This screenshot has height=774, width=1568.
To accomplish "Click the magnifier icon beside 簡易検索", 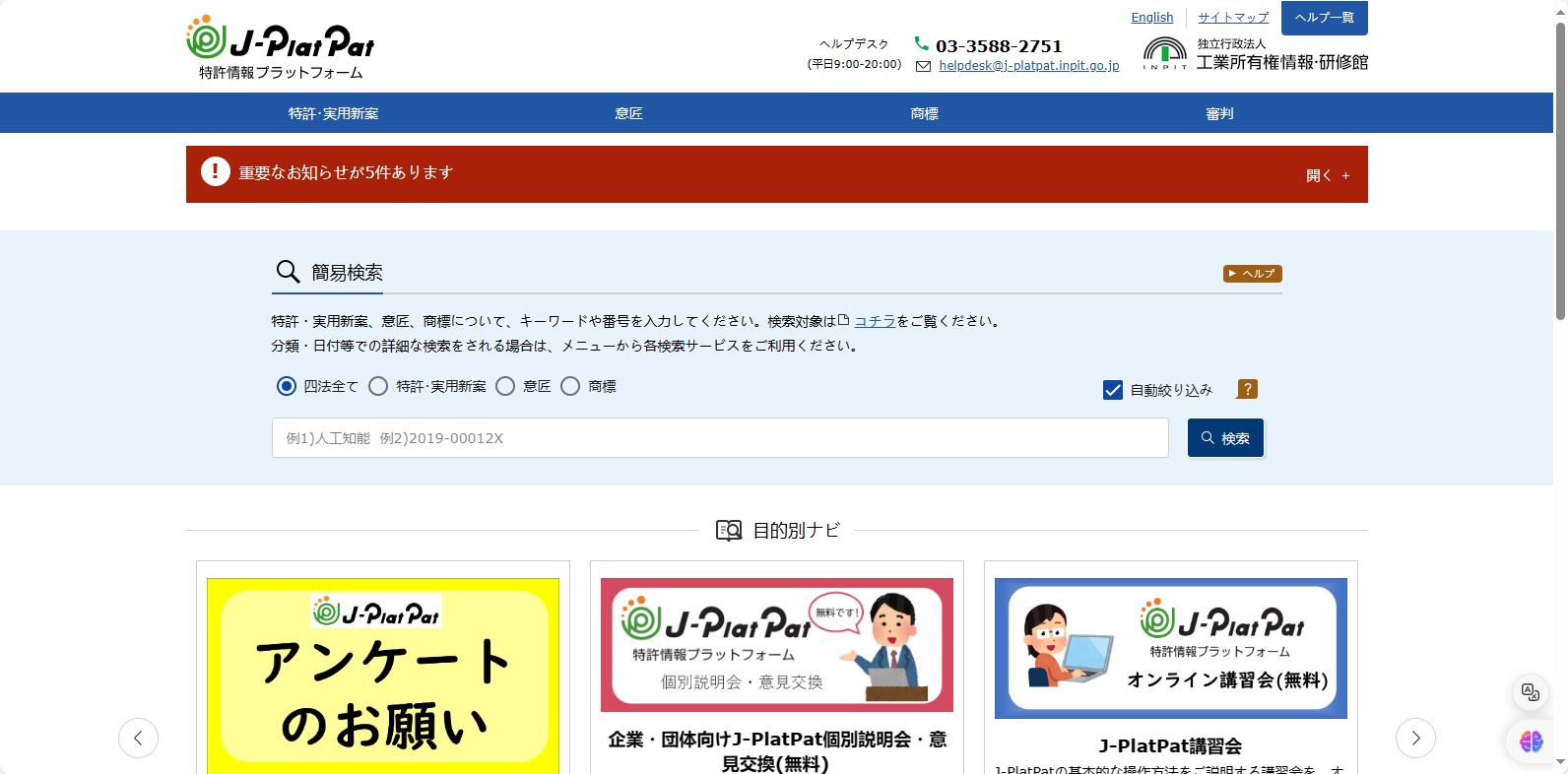I will (288, 272).
